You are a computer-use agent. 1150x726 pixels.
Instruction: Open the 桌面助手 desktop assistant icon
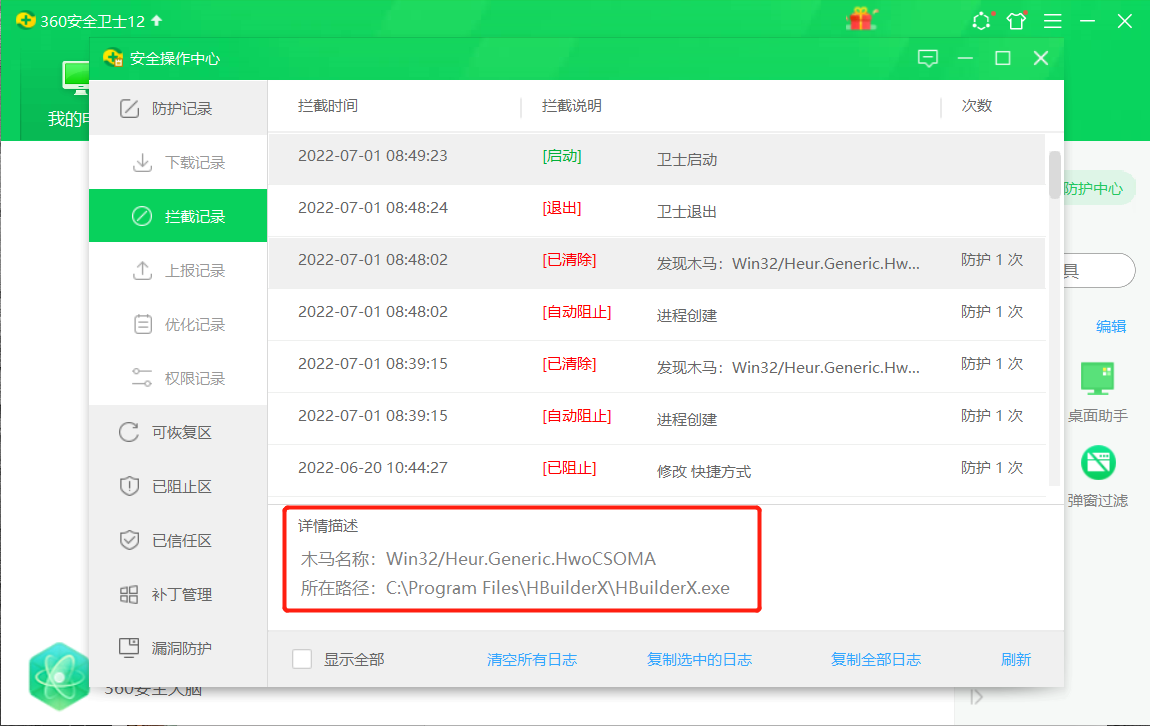tap(1097, 379)
